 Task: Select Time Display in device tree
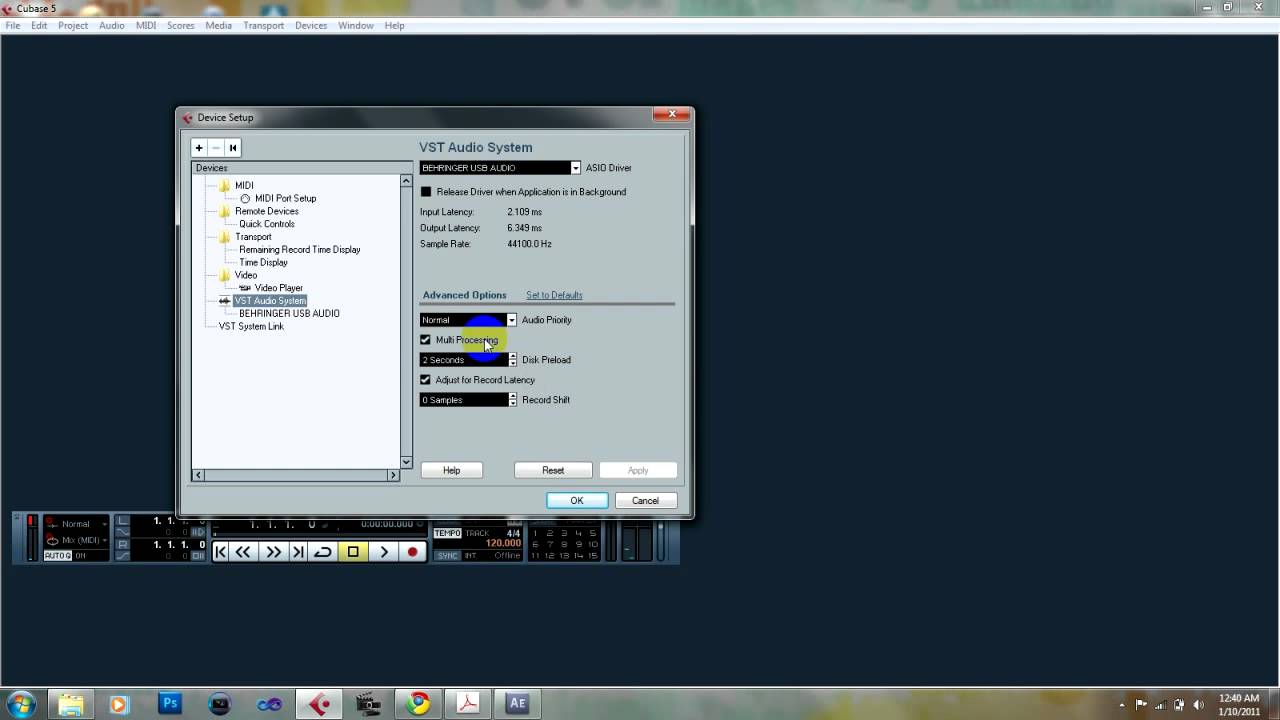point(263,263)
